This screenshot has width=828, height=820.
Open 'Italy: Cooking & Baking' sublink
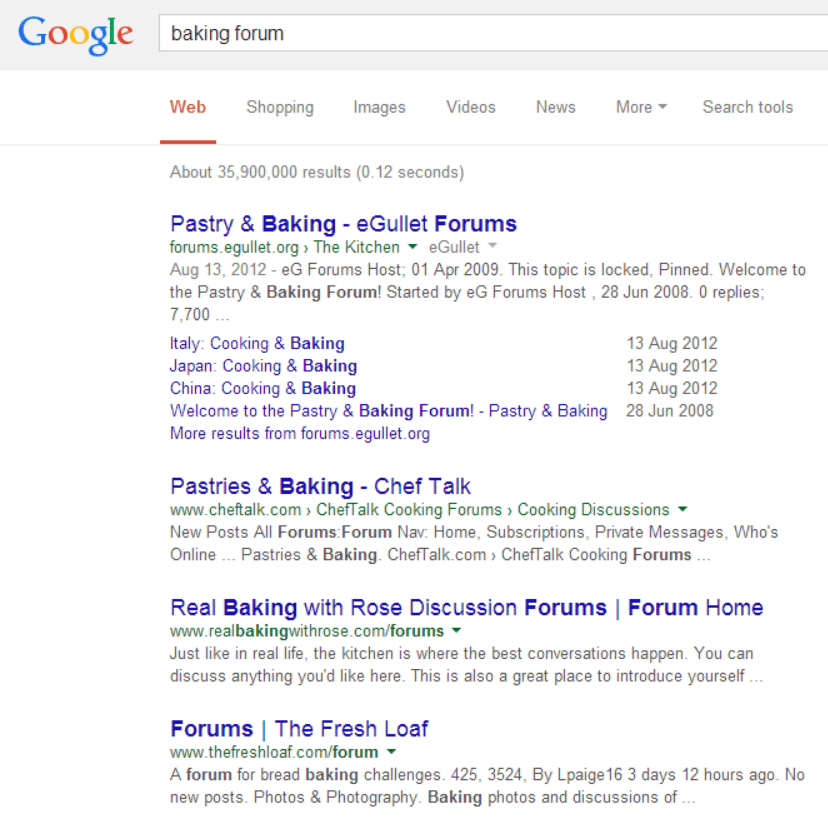(x=257, y=343)
